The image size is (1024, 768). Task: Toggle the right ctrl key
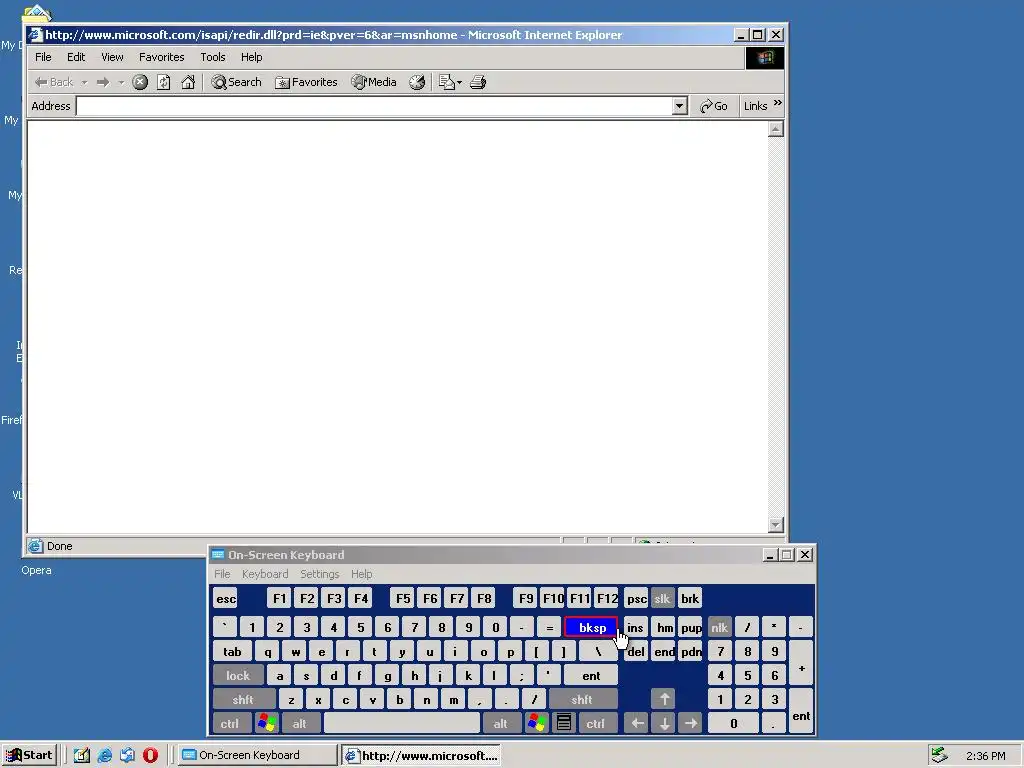[x=596, y=724]
